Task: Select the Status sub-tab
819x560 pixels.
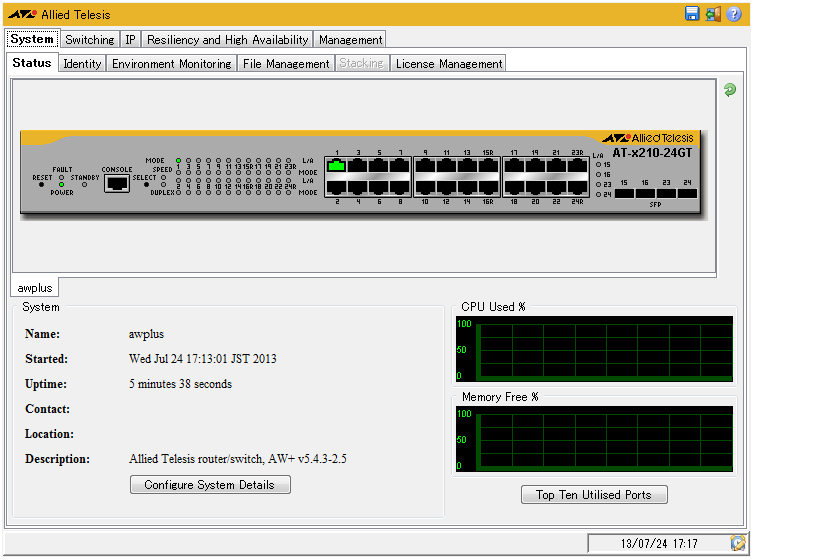Action: [32, 63]
